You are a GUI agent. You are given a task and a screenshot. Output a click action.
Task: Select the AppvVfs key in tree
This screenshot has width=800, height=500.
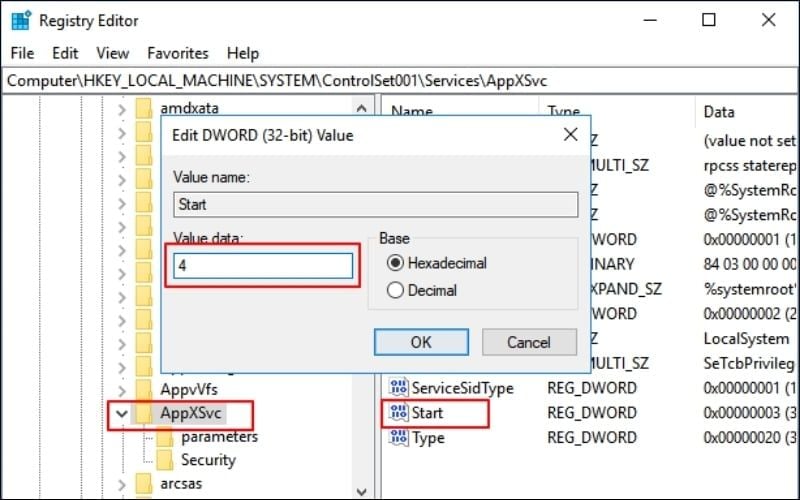[188, 388]
